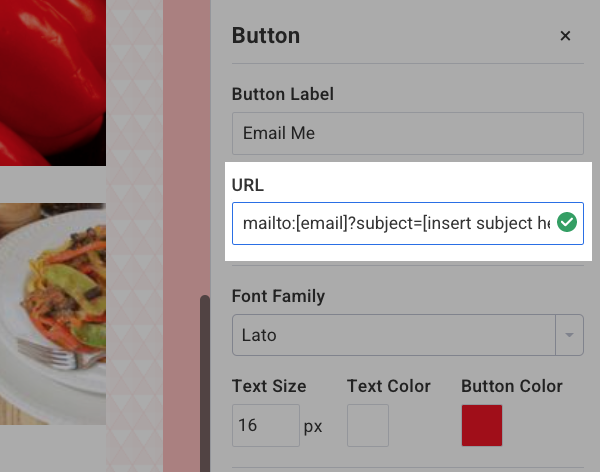Close the Button settings panel
The image size is (600, 472).
565,36
